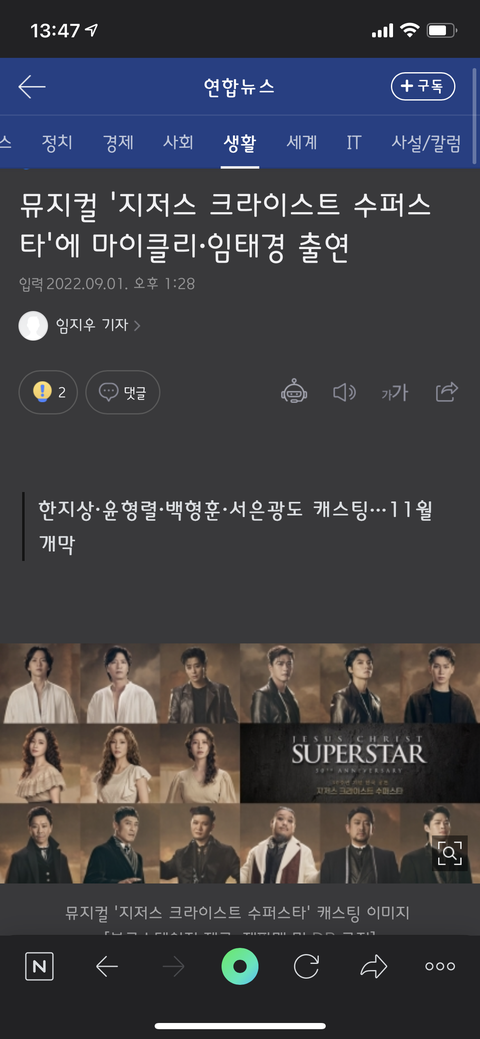Tap the speaker icon to listen
480x1039 pixels.
click(344, 393)
